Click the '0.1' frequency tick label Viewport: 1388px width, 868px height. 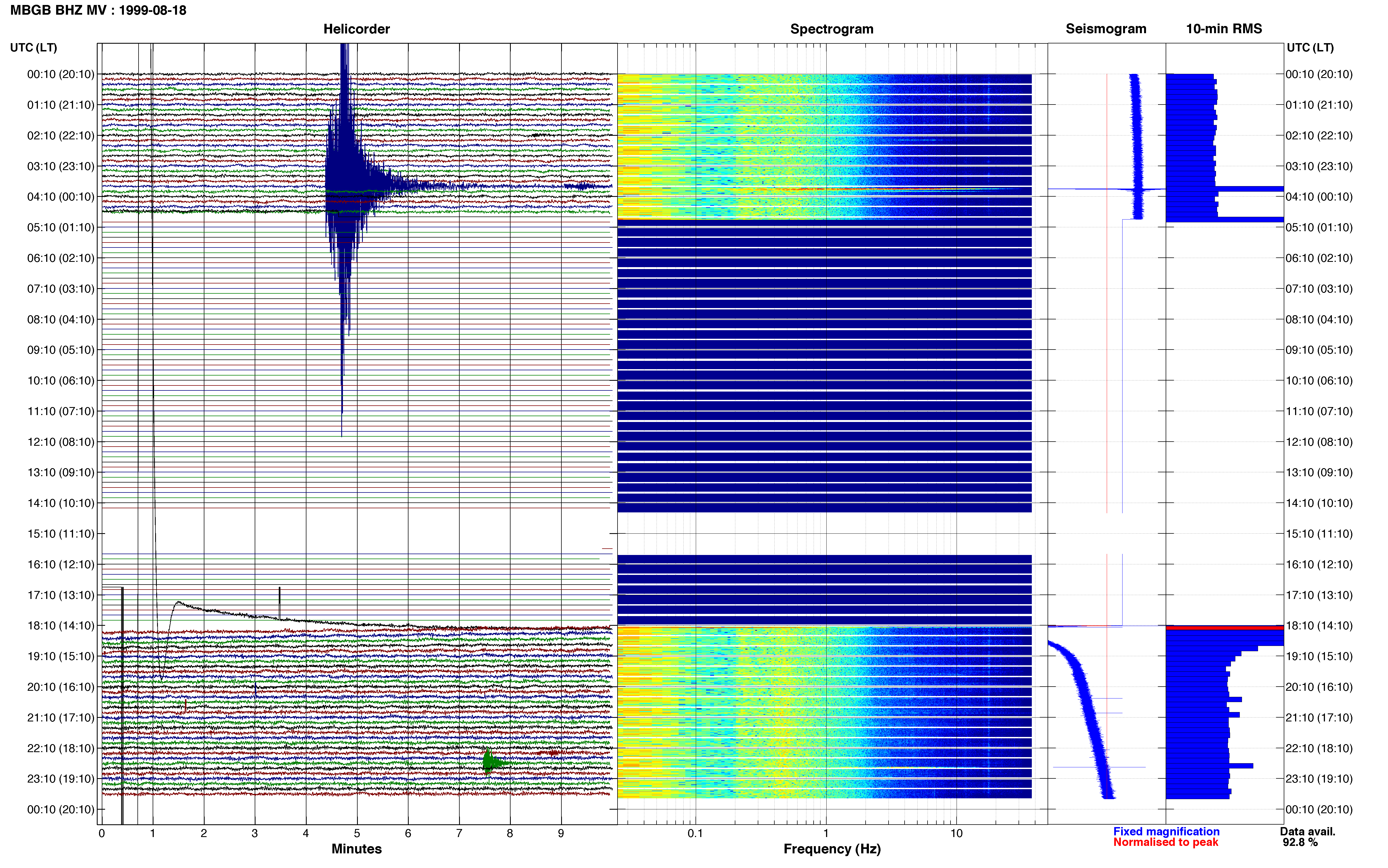pos(695,833)
